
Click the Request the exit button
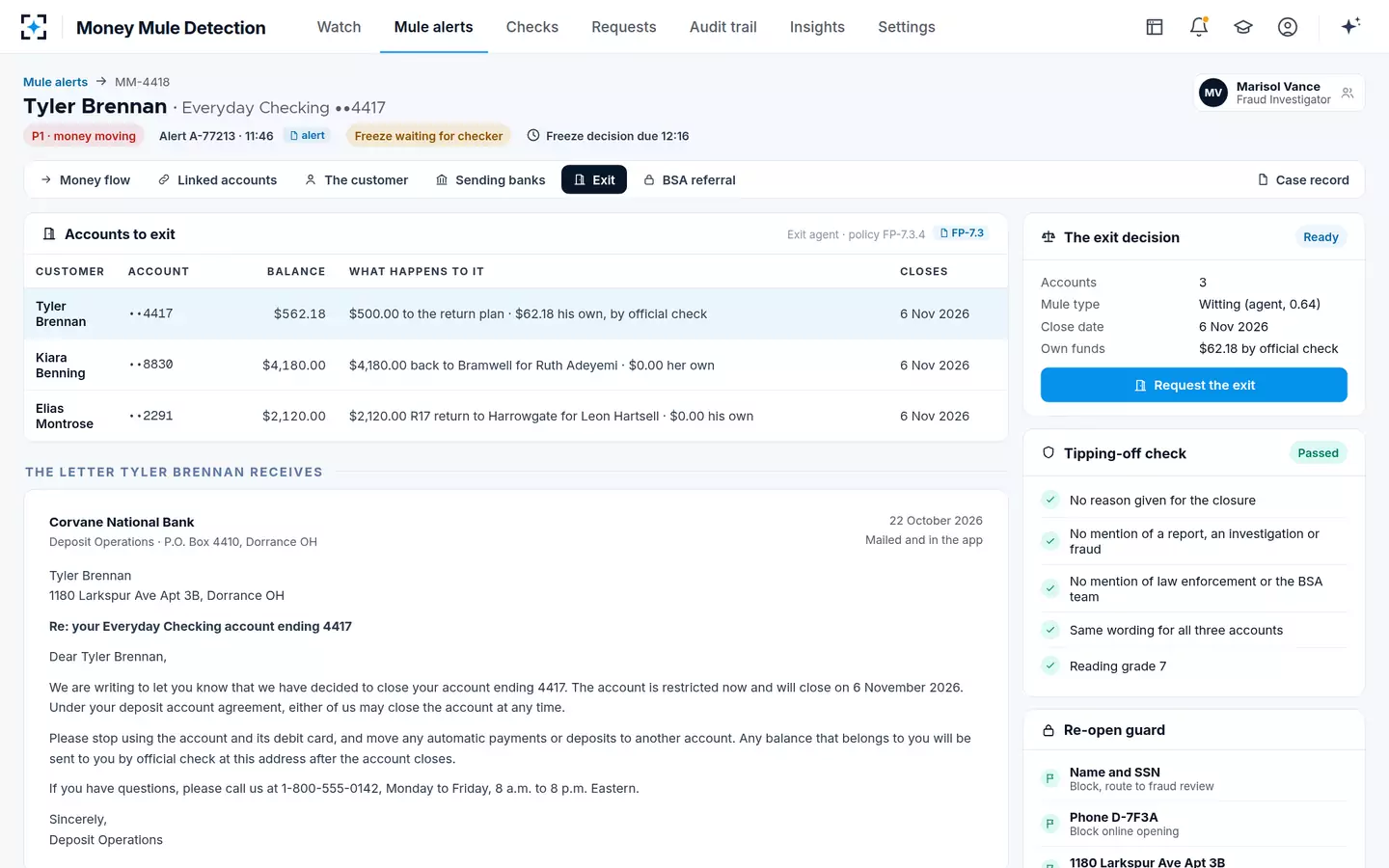(1194, 385)
